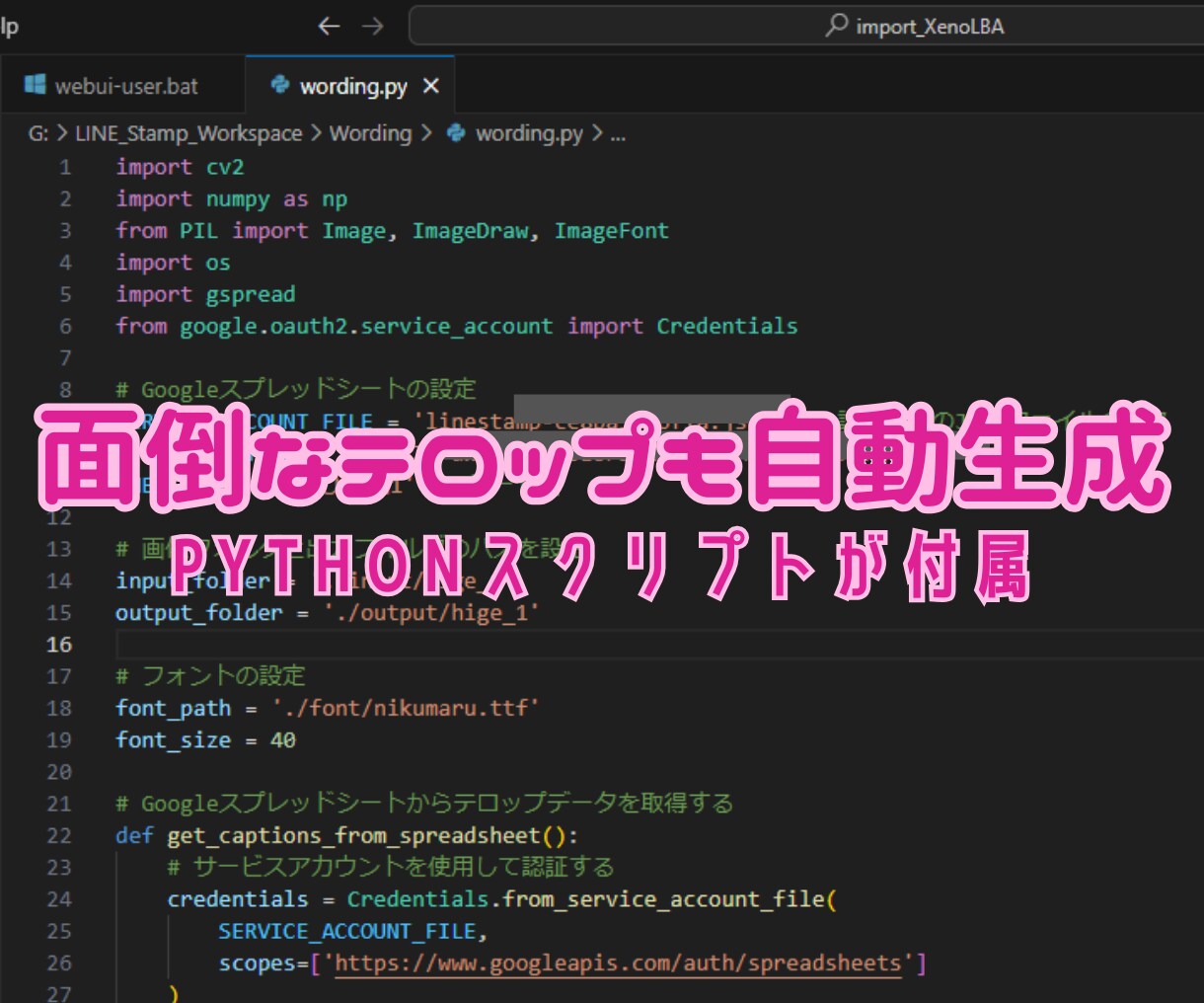Click the output_folder assignment line
1204x1003 pixels.
click(328, 613)
